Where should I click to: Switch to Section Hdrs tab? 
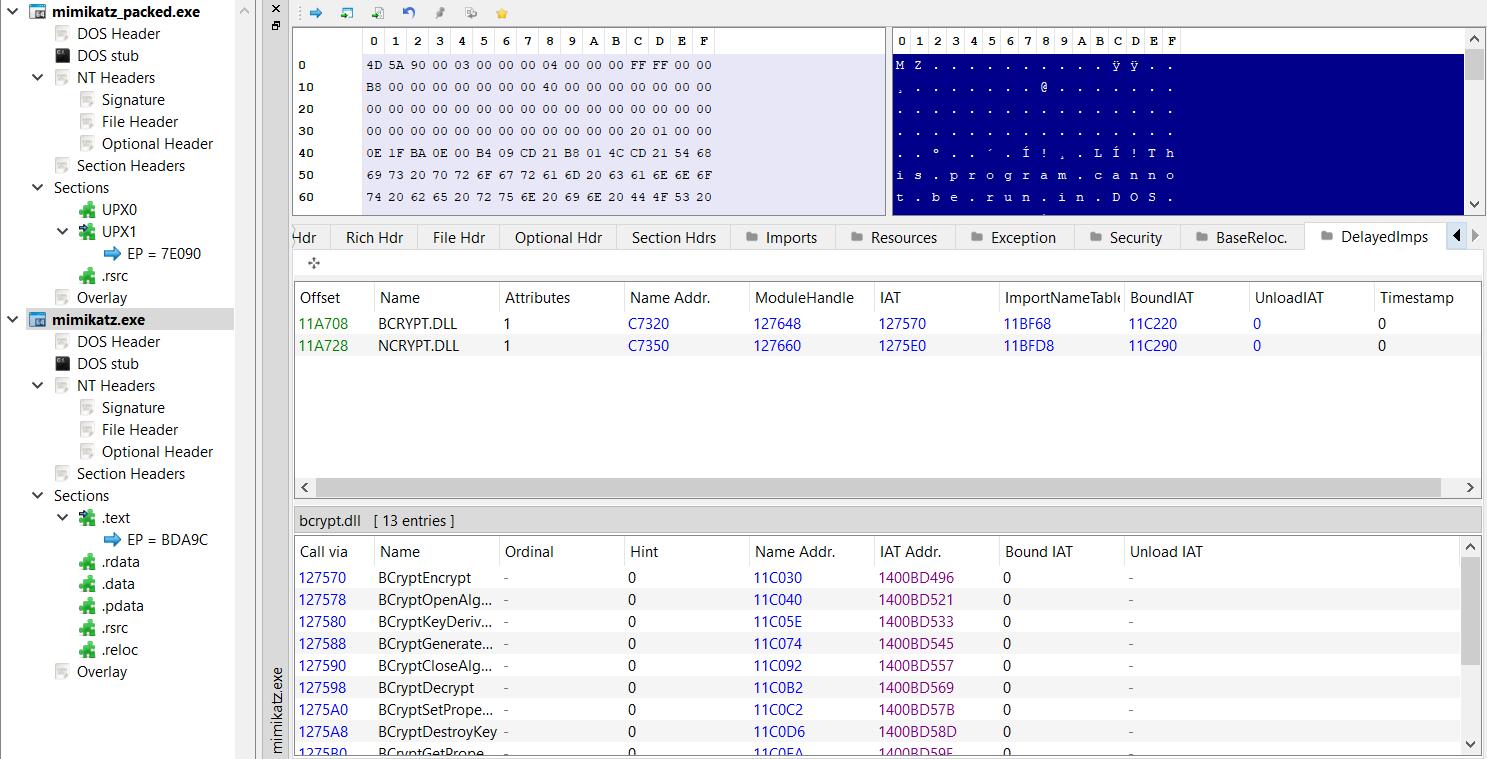(674, 237)
